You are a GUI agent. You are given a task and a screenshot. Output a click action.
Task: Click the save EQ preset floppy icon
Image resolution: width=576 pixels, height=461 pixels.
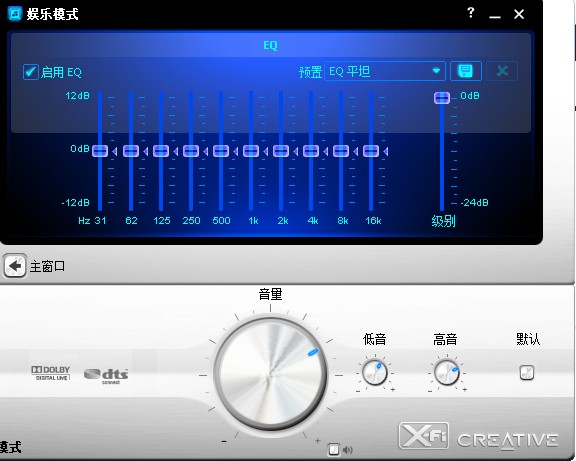466,71
